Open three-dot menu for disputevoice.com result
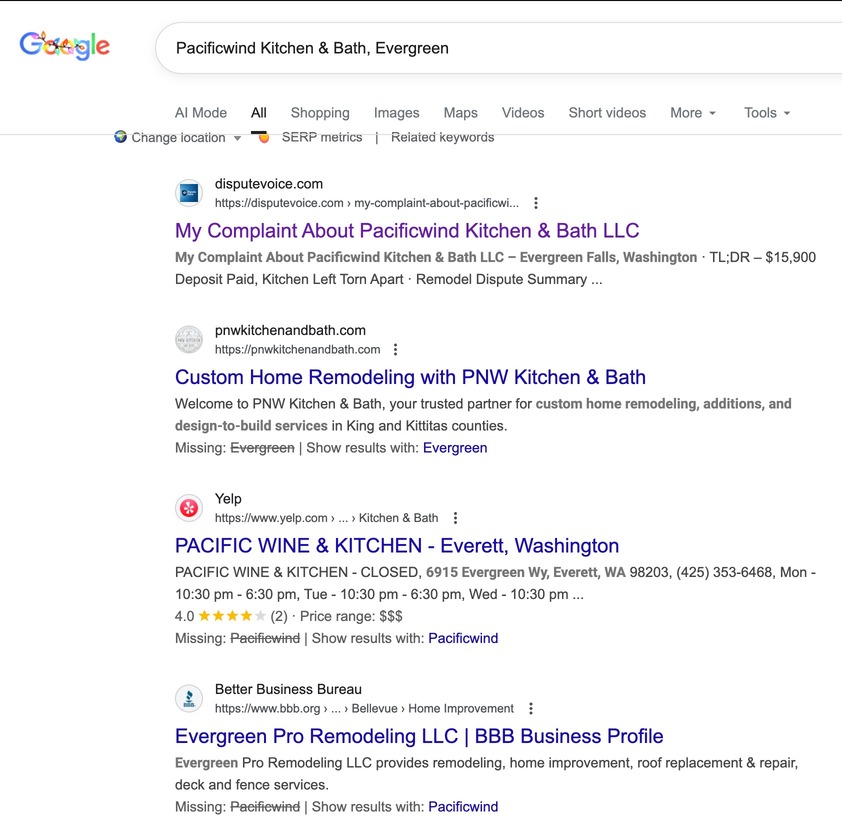 click(x=536, y=203)
